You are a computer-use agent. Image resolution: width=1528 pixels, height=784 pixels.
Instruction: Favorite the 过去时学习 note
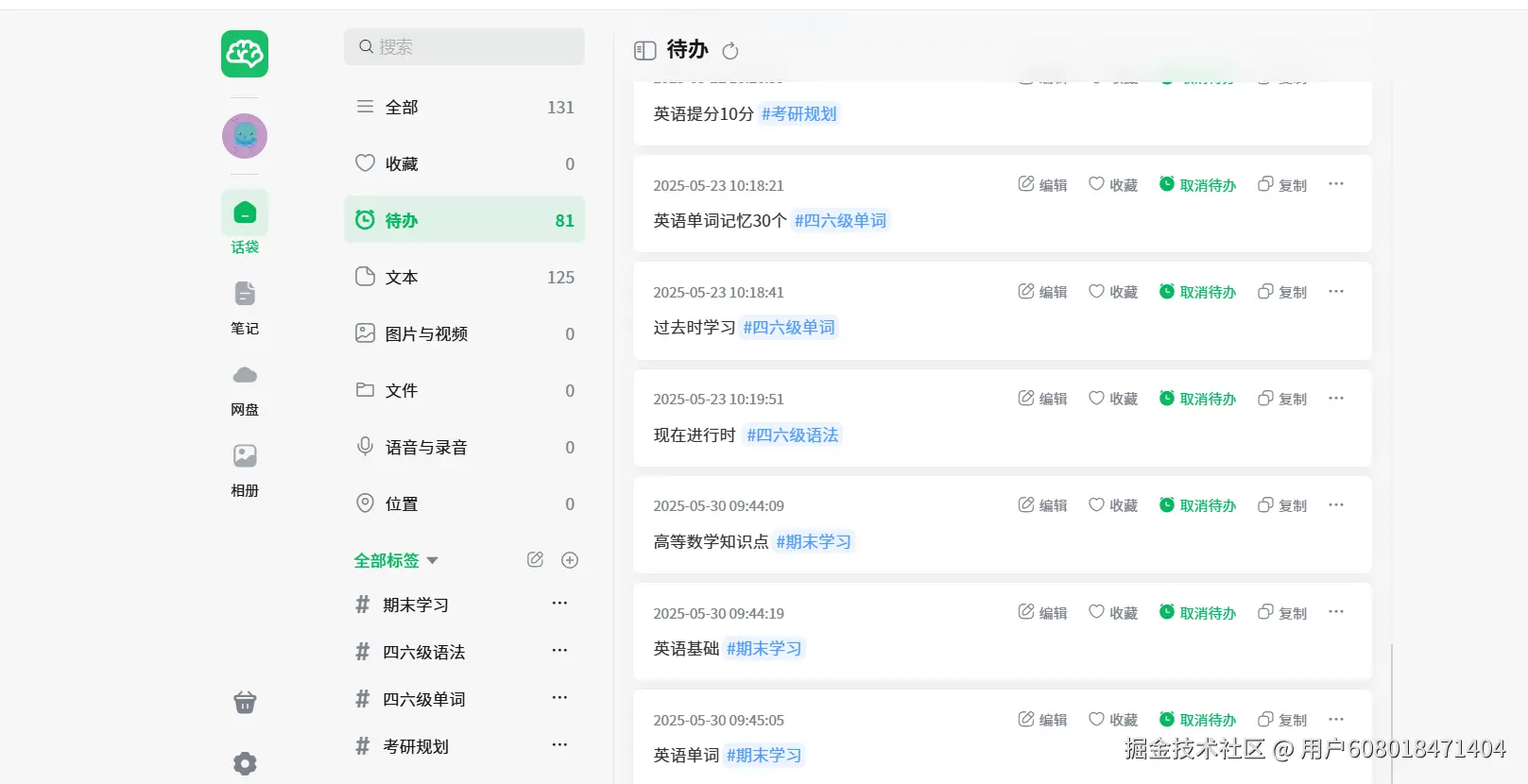coord(1113,292)
